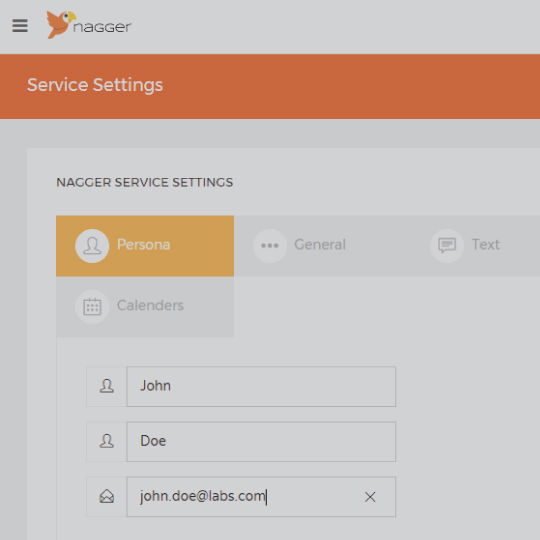Click the nagger wordmark text

click(102, 27)
